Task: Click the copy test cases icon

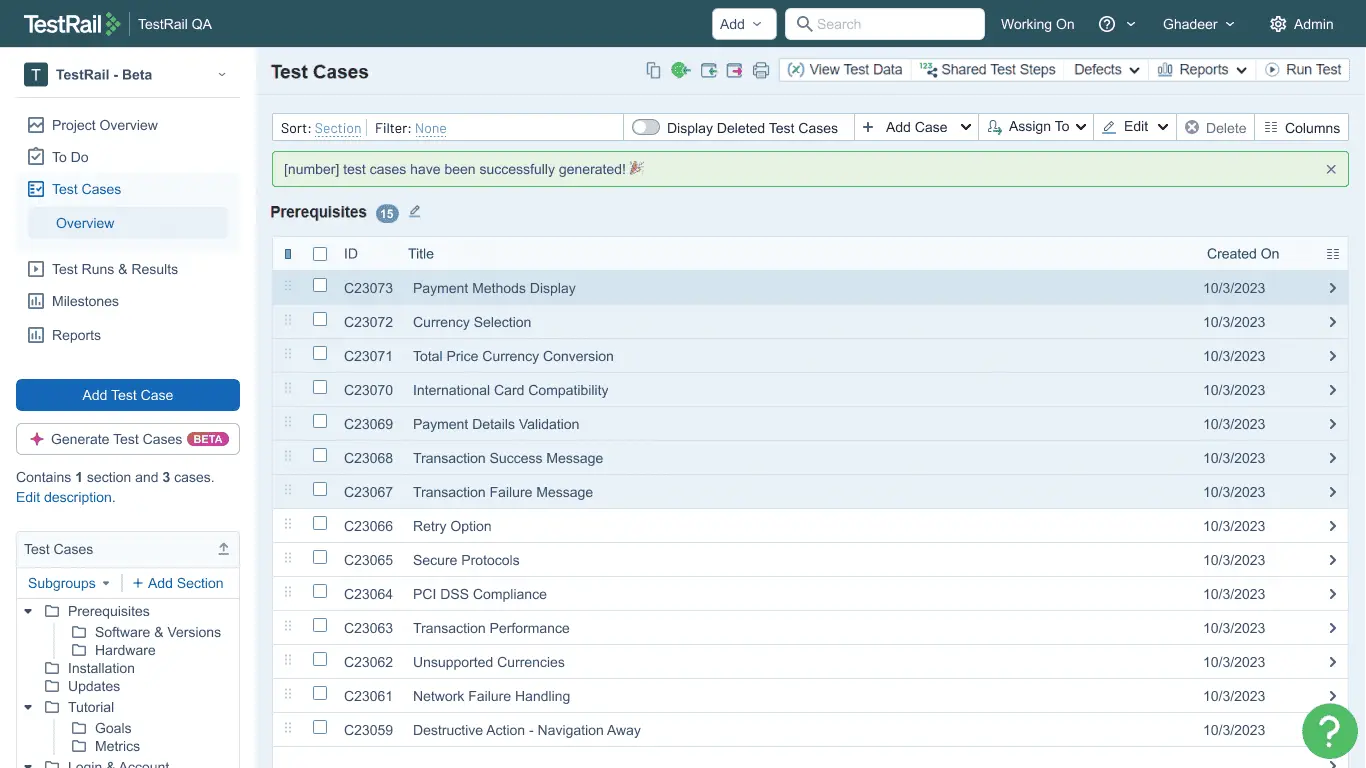Action: pyautogui.click(x=653, y=70)
